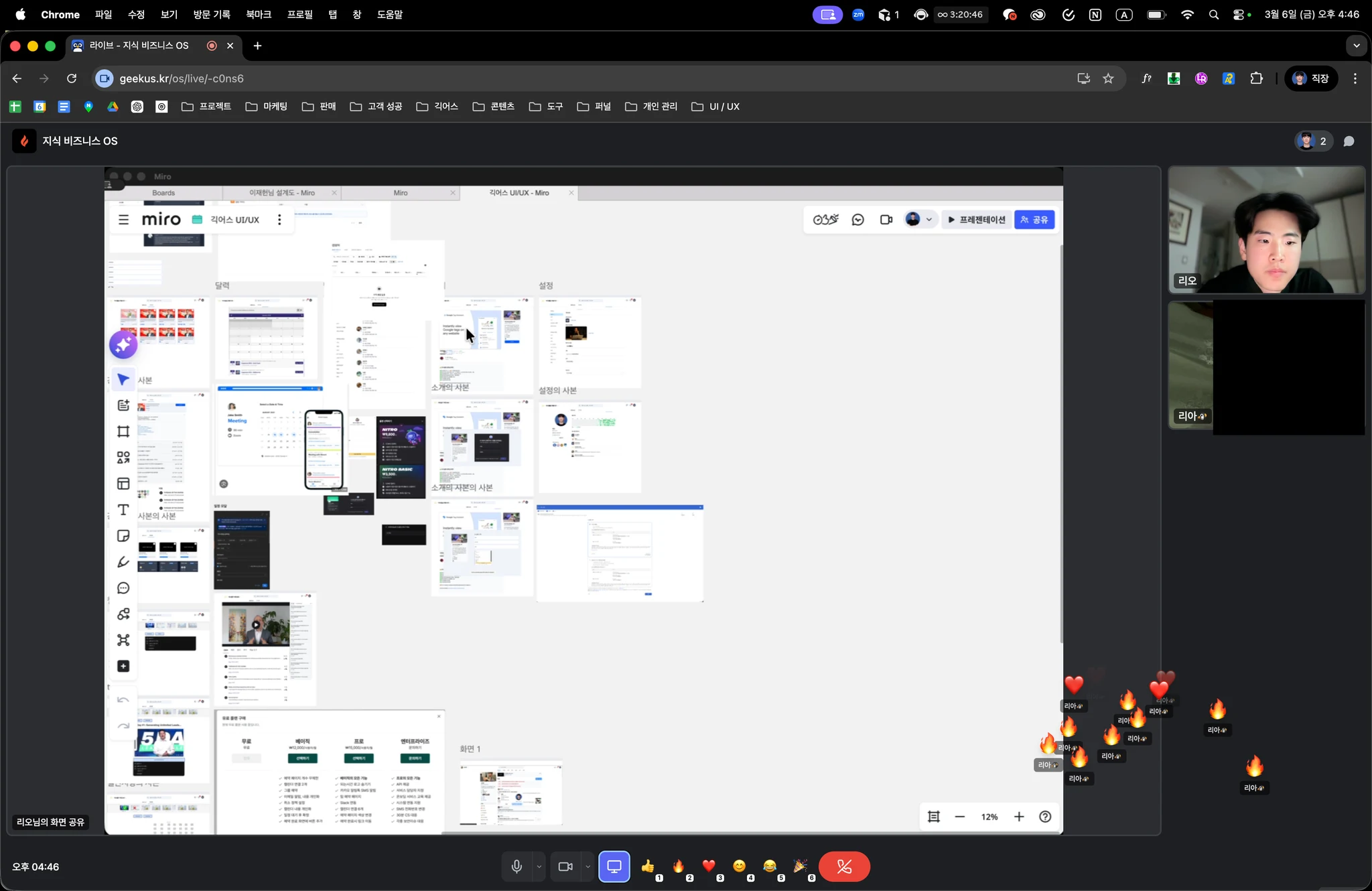Viewport: 1372px width, 891px height.
Task: Open the 방문 기록 menu
Action: pos(212,14)
